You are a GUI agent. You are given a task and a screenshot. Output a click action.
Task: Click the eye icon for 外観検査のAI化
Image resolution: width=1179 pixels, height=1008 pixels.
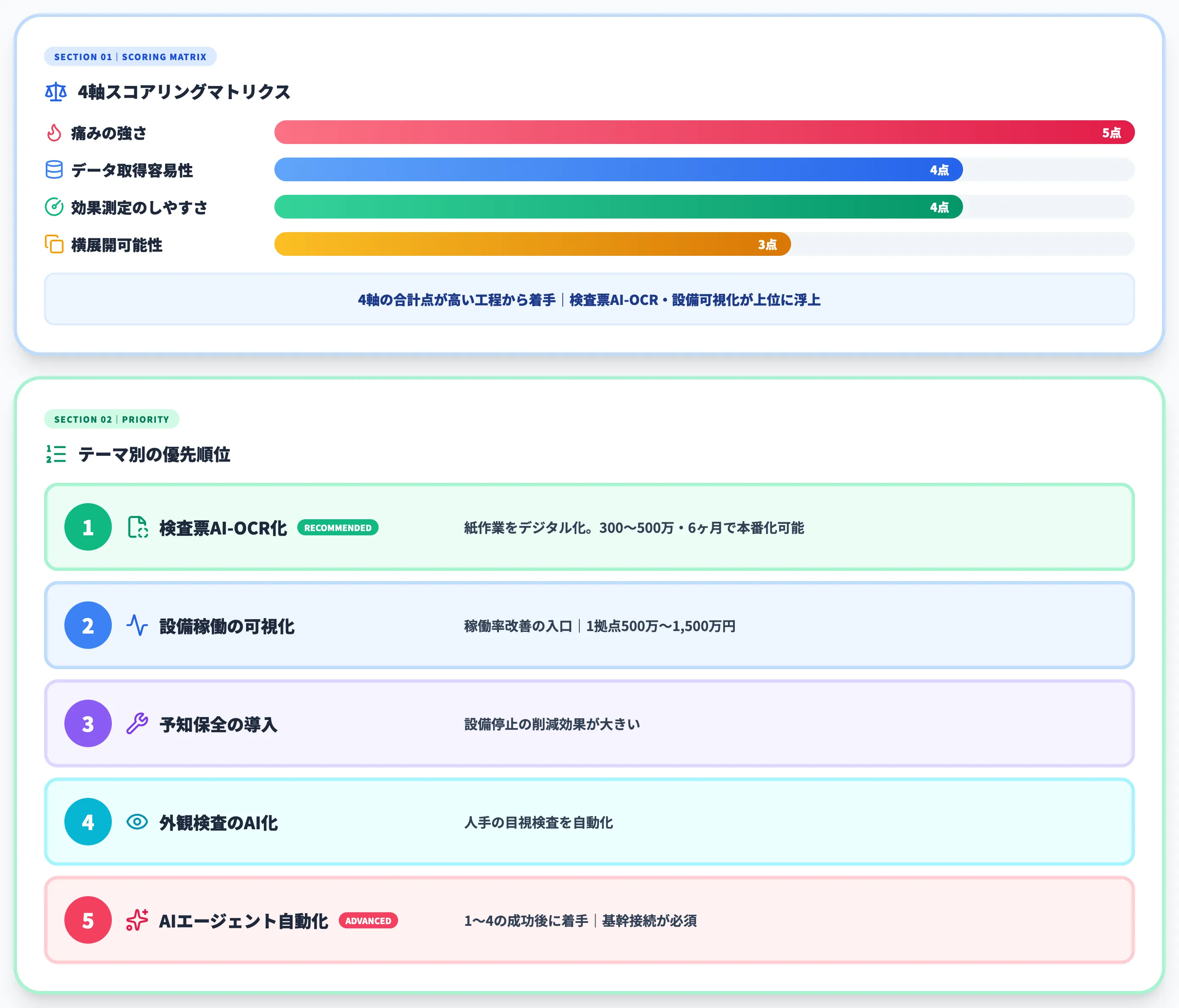point(137,822)
